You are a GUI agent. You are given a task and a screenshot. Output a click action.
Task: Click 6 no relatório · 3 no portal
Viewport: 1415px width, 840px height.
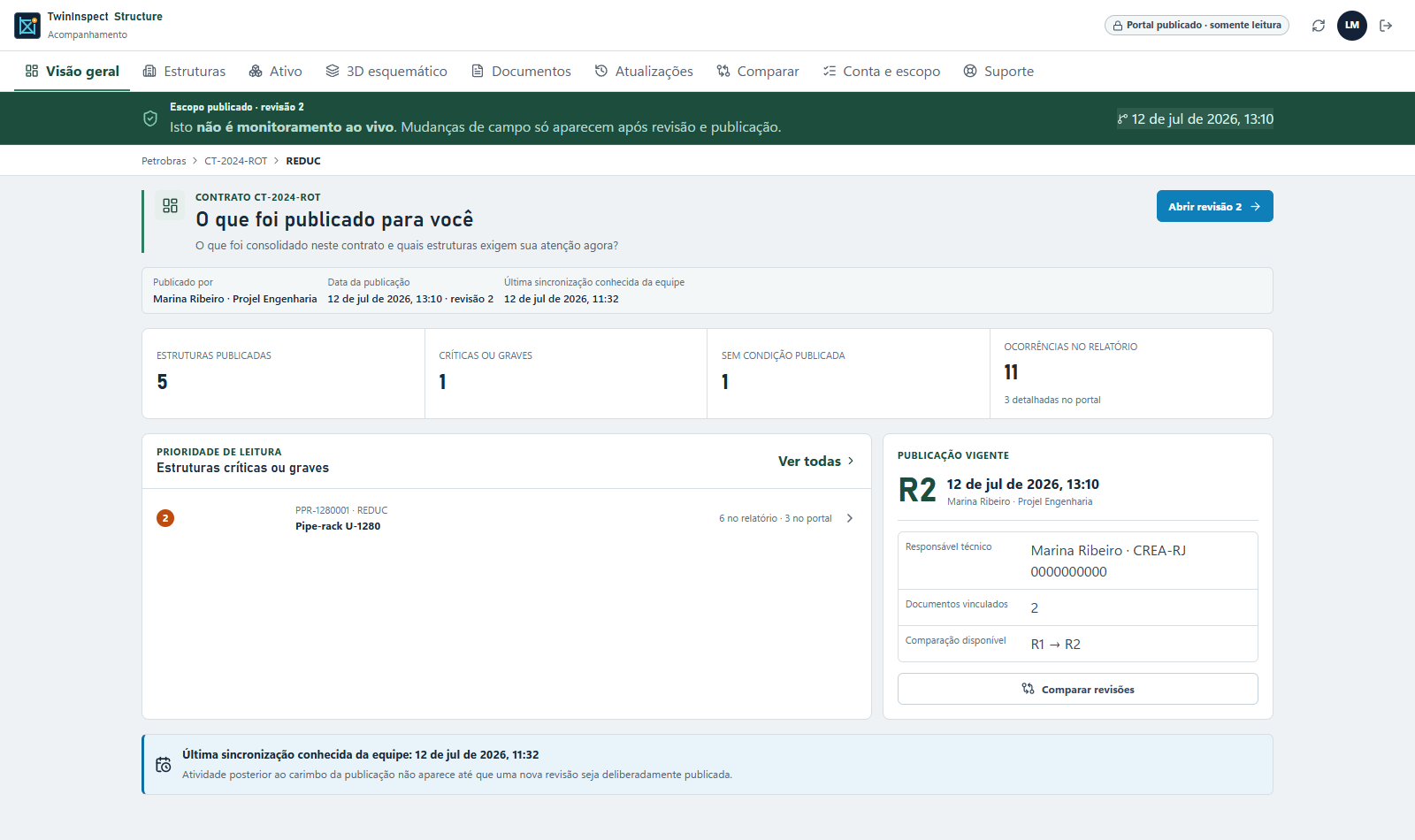[776, 518]
